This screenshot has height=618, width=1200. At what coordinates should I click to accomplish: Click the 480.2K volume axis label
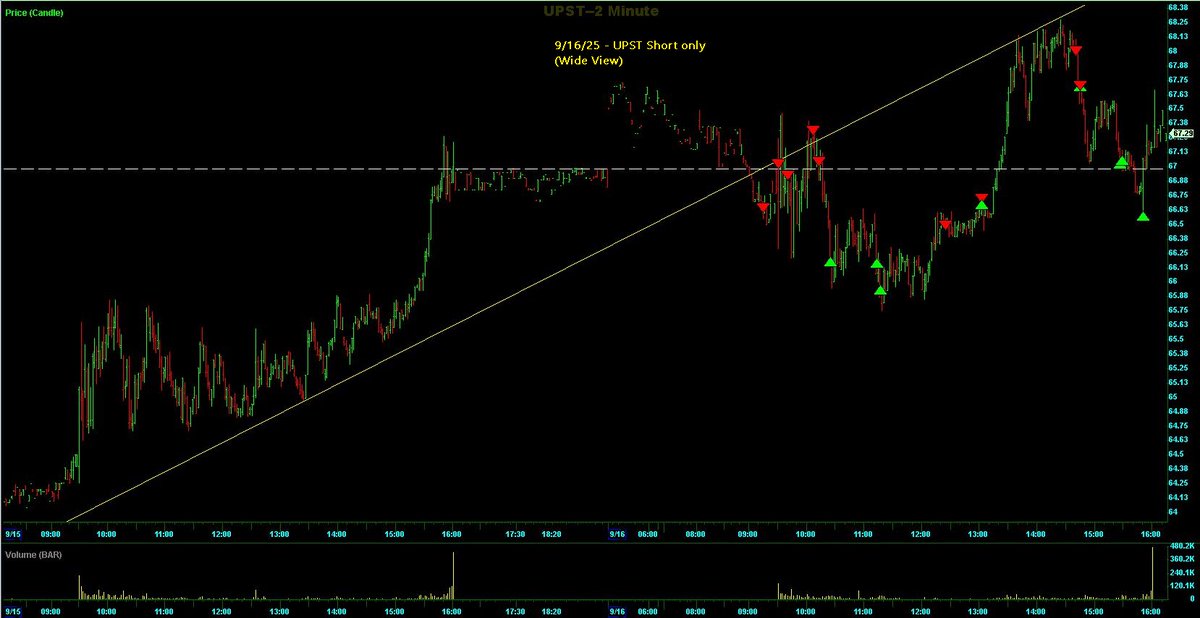[x=1180, y=548]
